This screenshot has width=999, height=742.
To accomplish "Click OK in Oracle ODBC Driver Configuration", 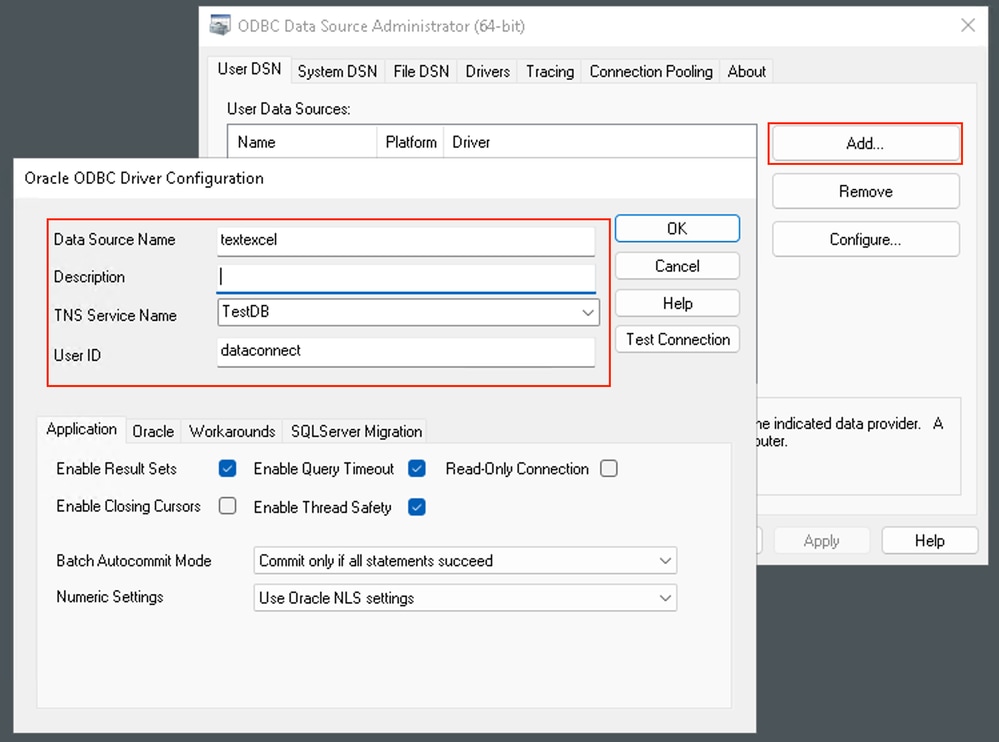I will pos(677,229).
